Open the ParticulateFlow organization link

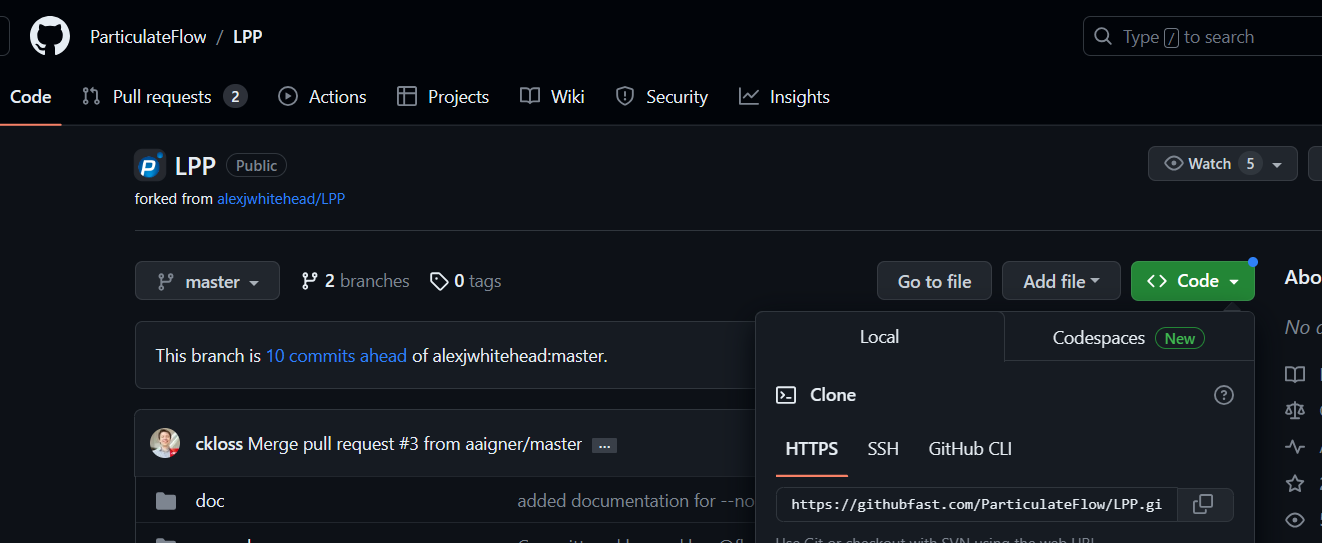tap(148, 37)
